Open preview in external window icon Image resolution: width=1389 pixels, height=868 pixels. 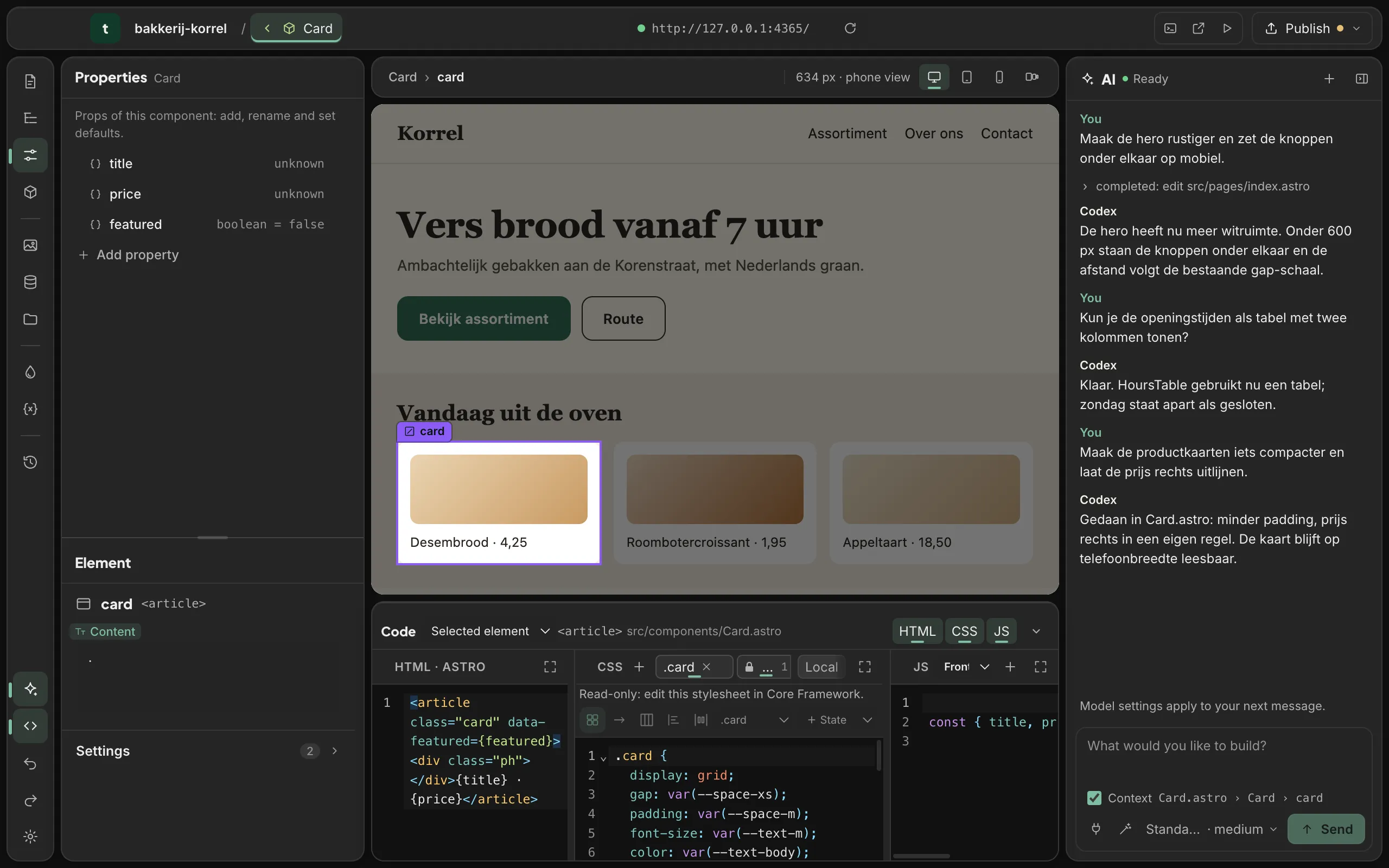click(x=1199, y=28)
